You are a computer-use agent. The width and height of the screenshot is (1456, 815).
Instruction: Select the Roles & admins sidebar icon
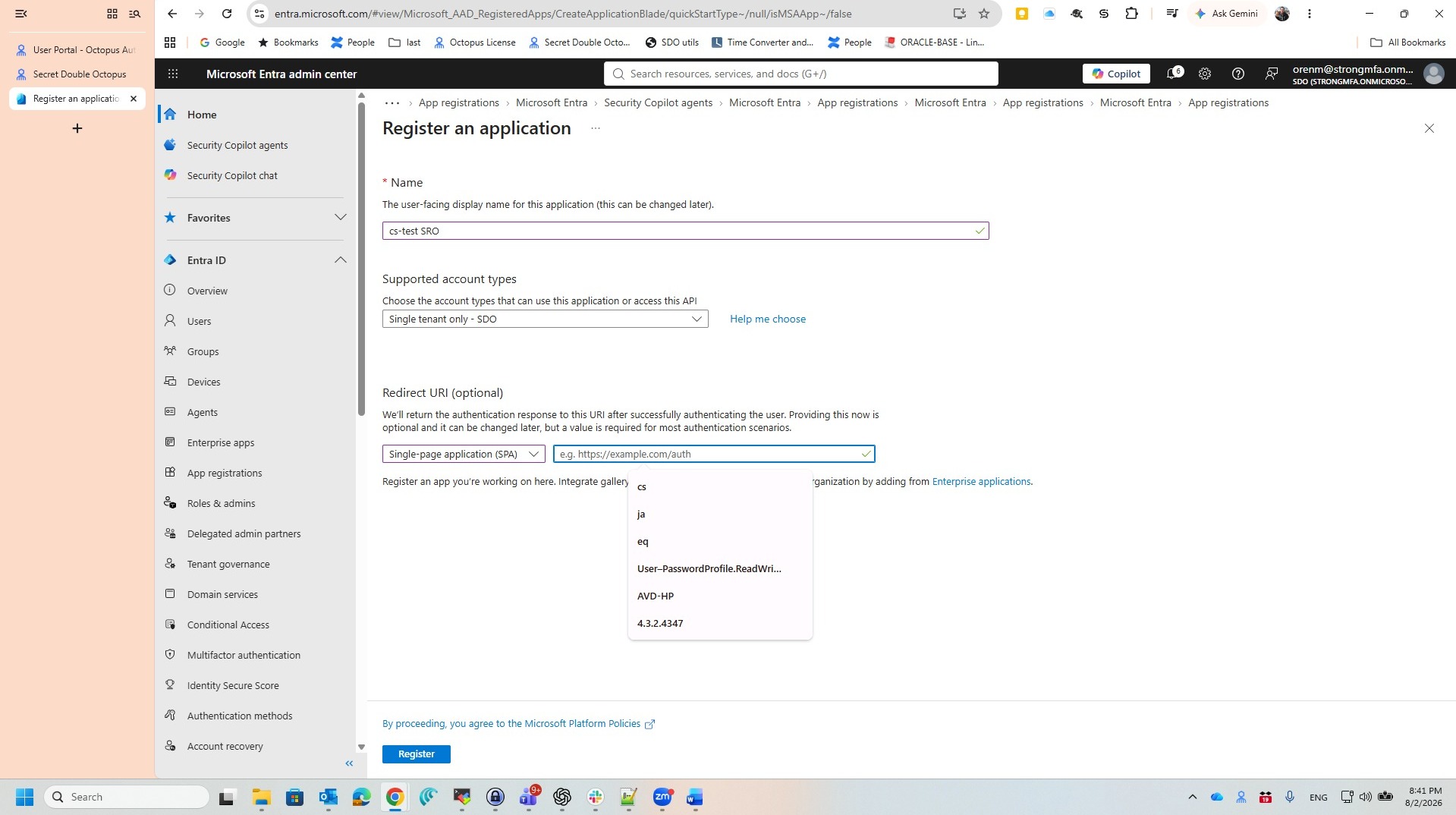click(x=170, y=502)
